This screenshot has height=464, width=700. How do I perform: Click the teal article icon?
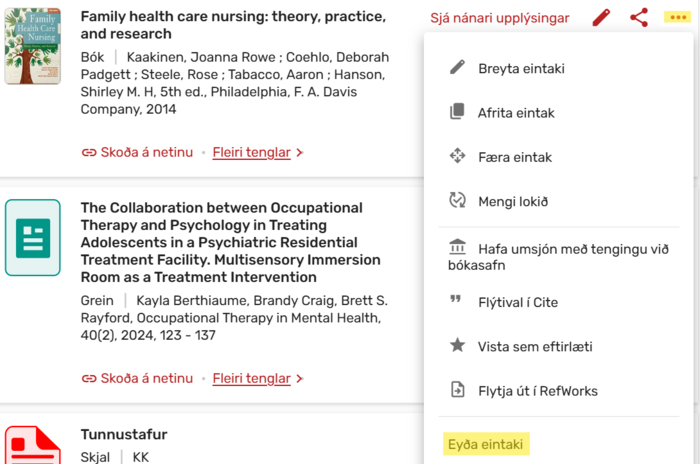(32, 238)
